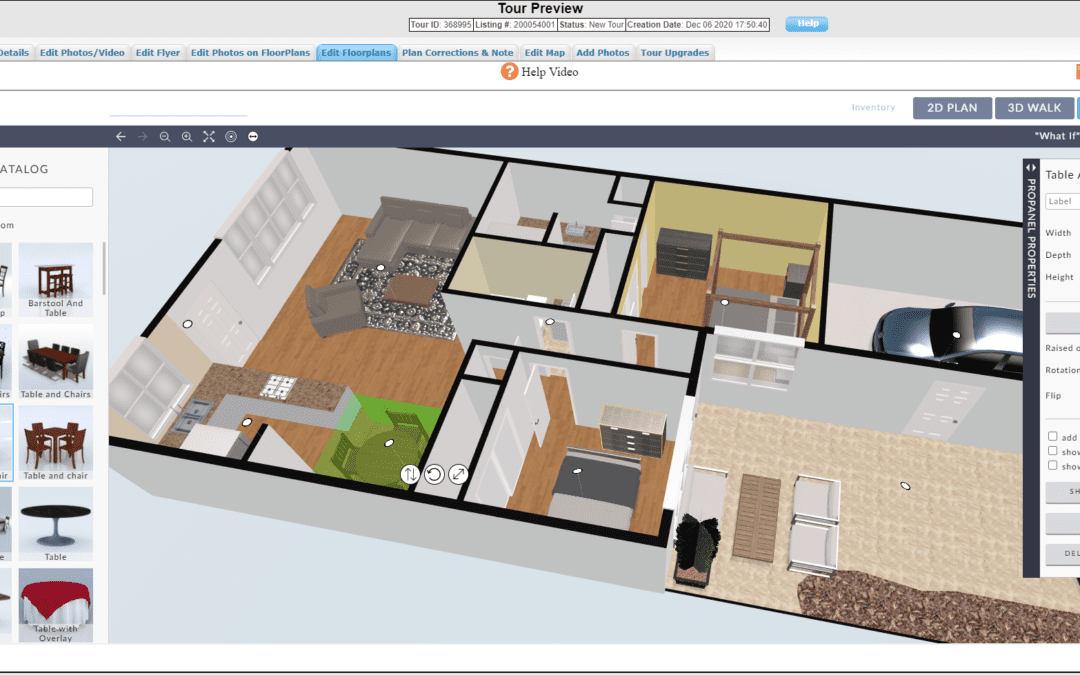Open the Plan Corrections & Note tab
Viewport: 1080px width, 675px height.
[457, 52]
